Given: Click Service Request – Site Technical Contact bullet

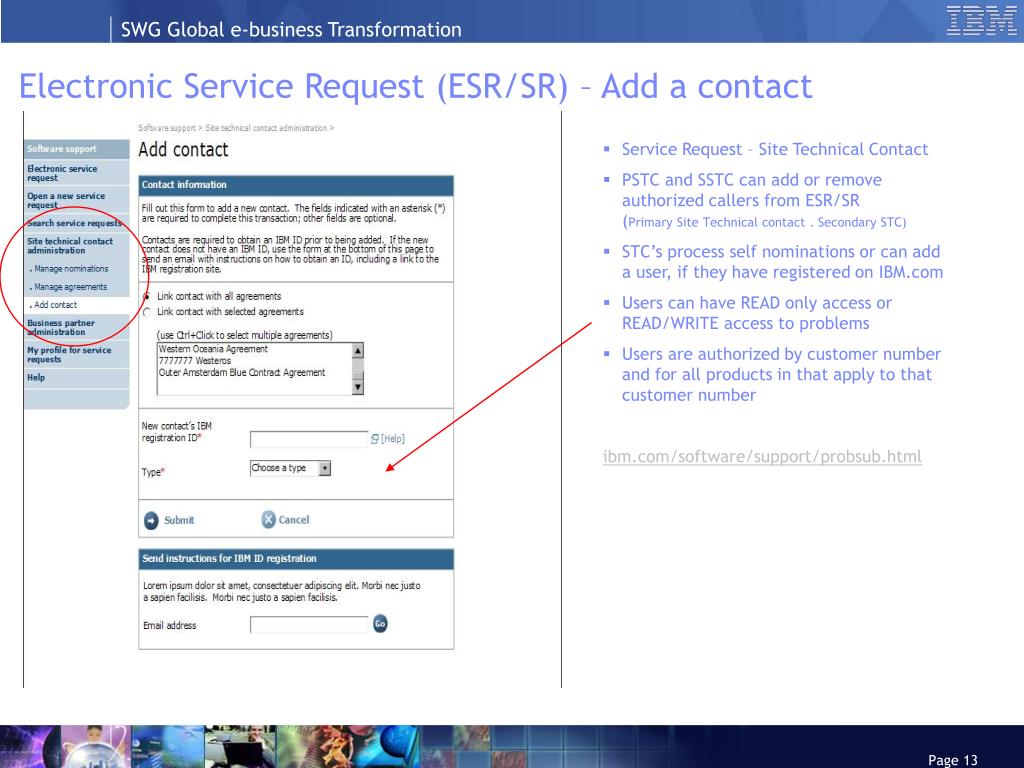Looking at the screenshot, I should click(x=775, y=150).
